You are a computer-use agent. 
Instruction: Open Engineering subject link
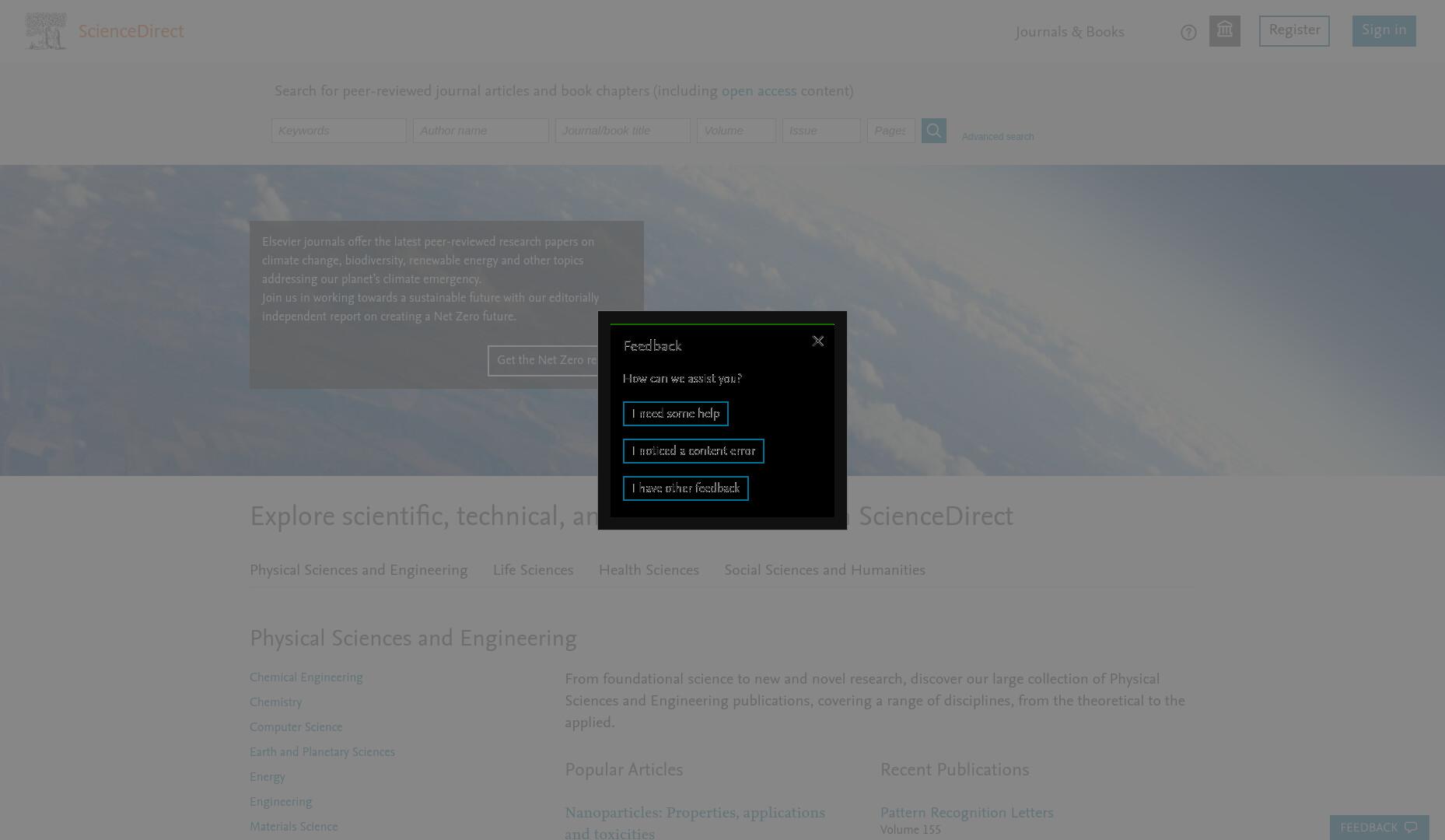[281, 802]
